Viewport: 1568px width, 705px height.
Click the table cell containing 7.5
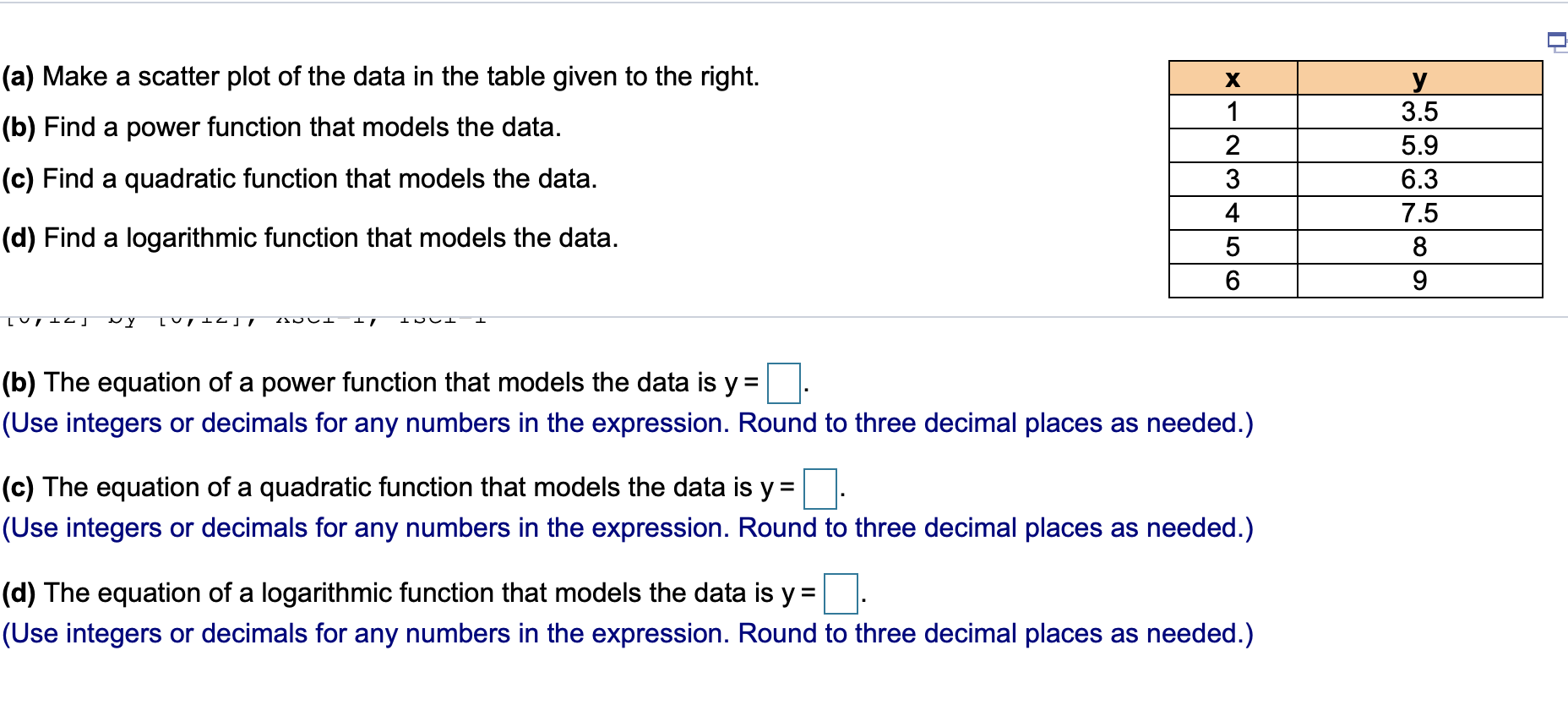point(1420,212)
